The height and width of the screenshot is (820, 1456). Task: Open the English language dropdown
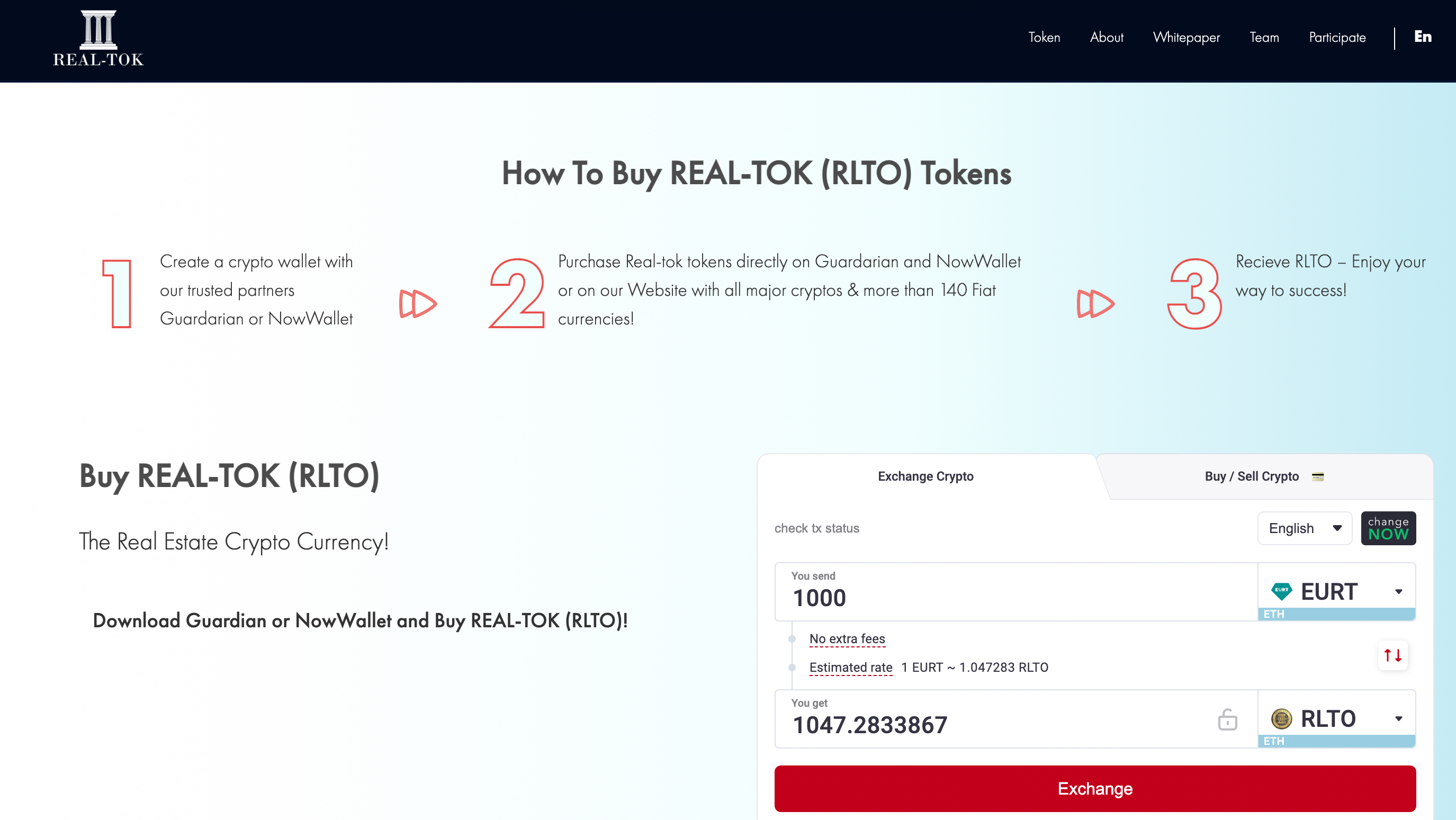[x=1304, y=528]
